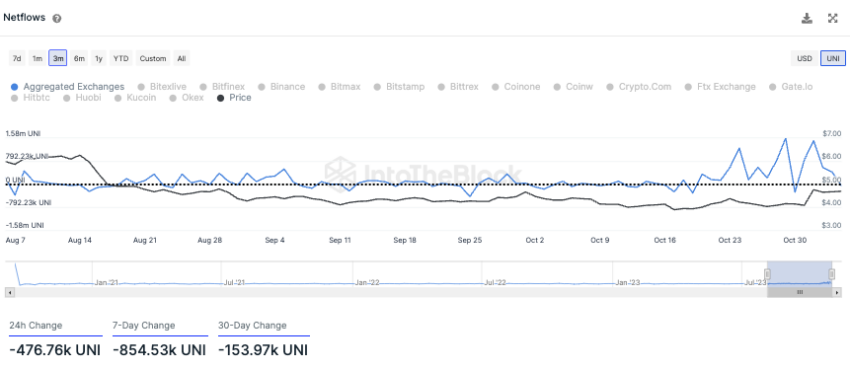
Task: Toggle Coinone series visibility
Action: [516, 87]
